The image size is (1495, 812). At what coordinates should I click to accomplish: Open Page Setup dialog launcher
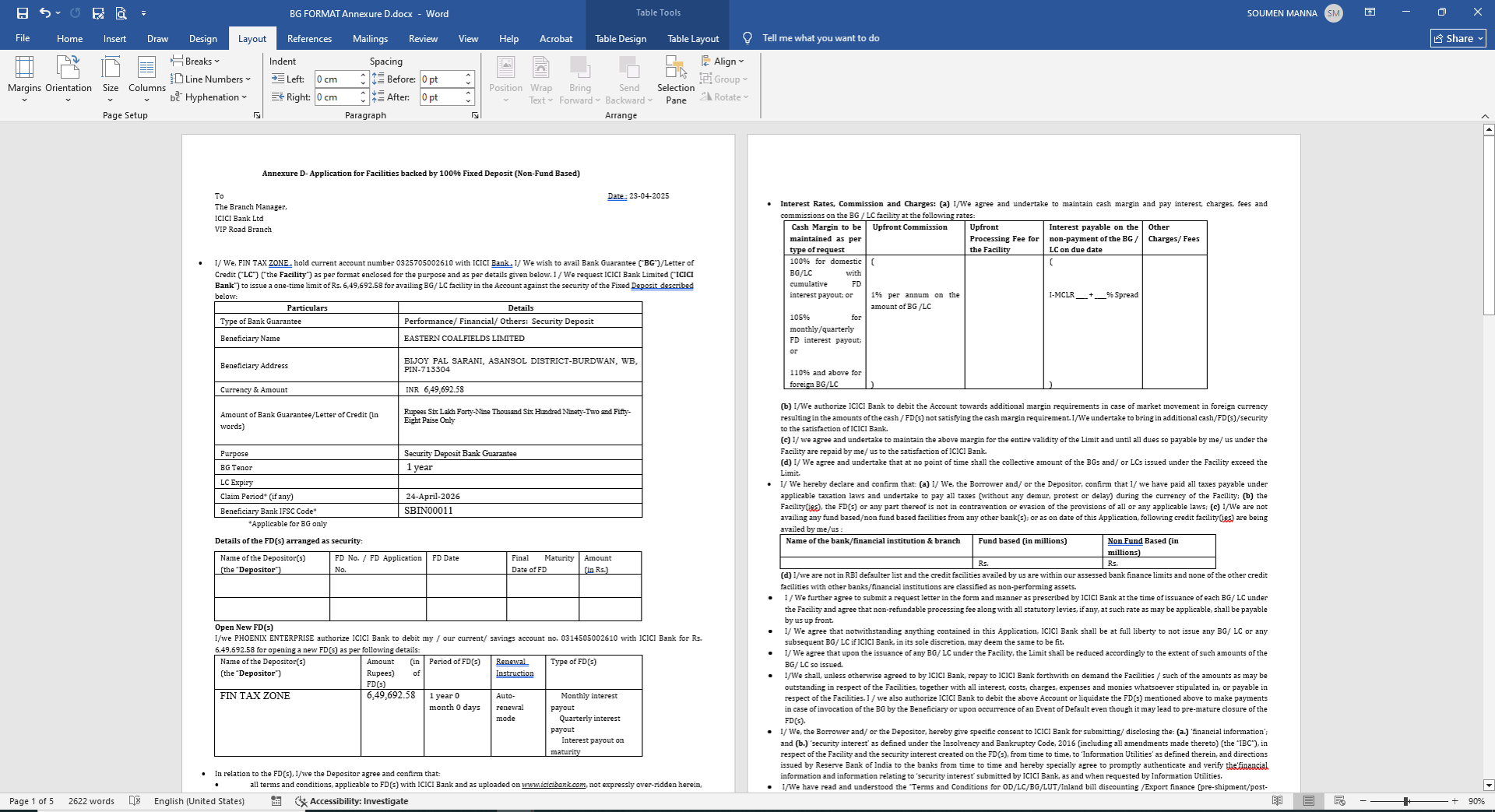pos(257,115)
